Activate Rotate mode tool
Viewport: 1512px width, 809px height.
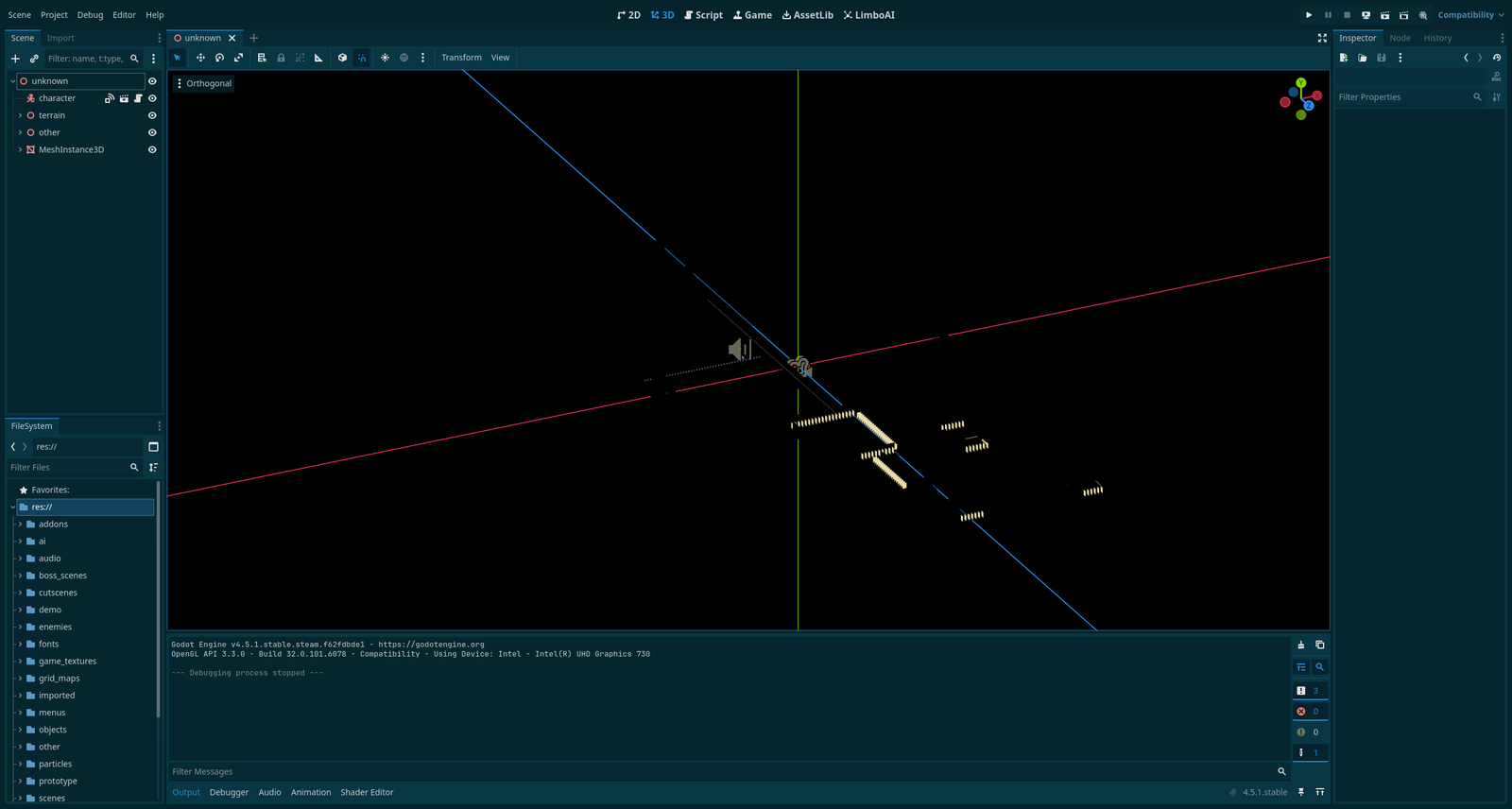point(219,58)
